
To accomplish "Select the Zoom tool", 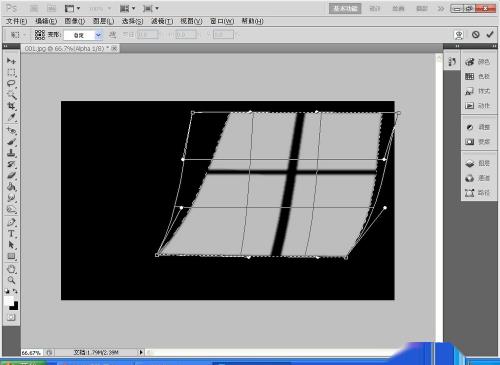I will pyautogui.click(x=11, y=280).
